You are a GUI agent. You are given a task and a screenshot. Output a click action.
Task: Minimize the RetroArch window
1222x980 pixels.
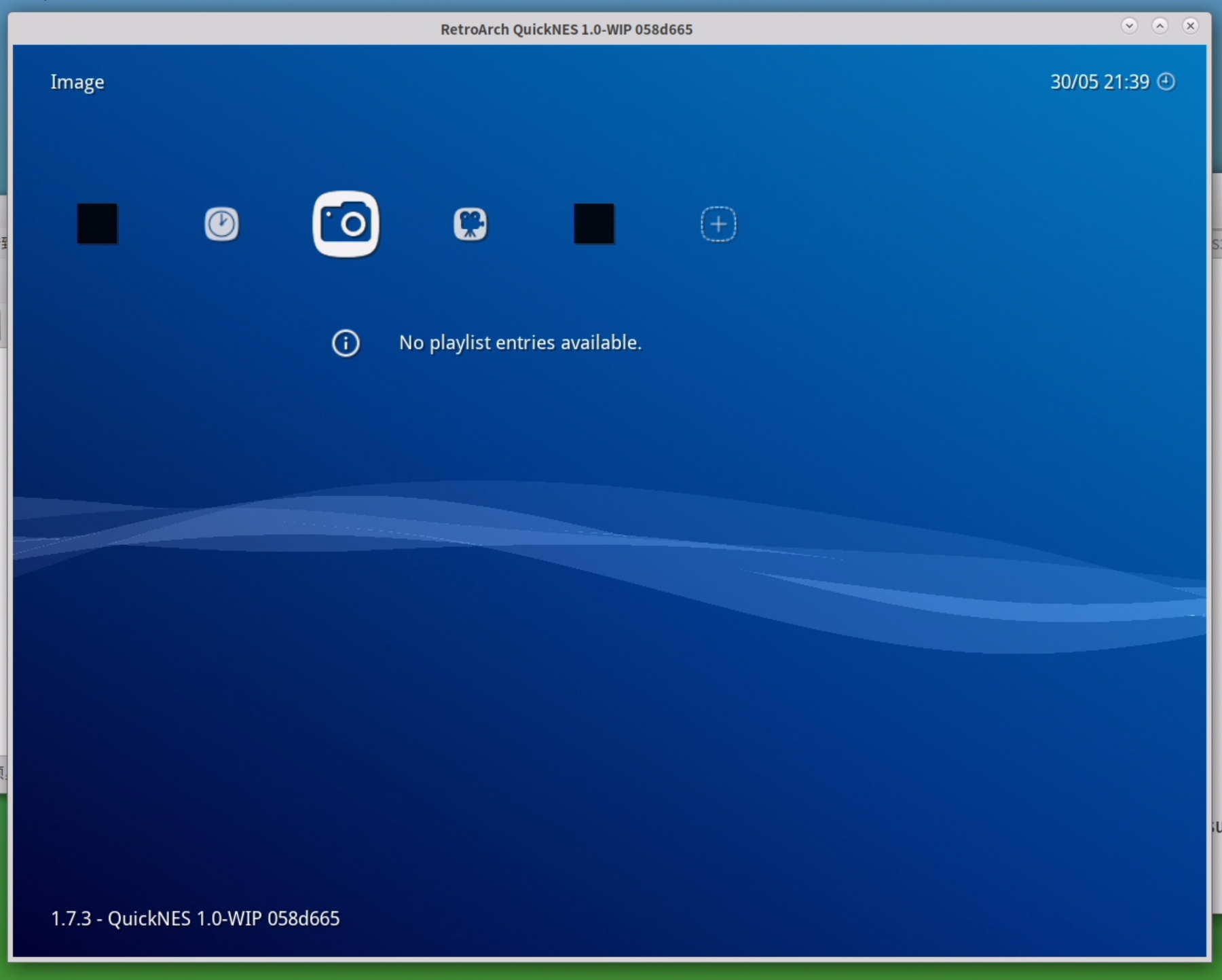pos(1129,26)
